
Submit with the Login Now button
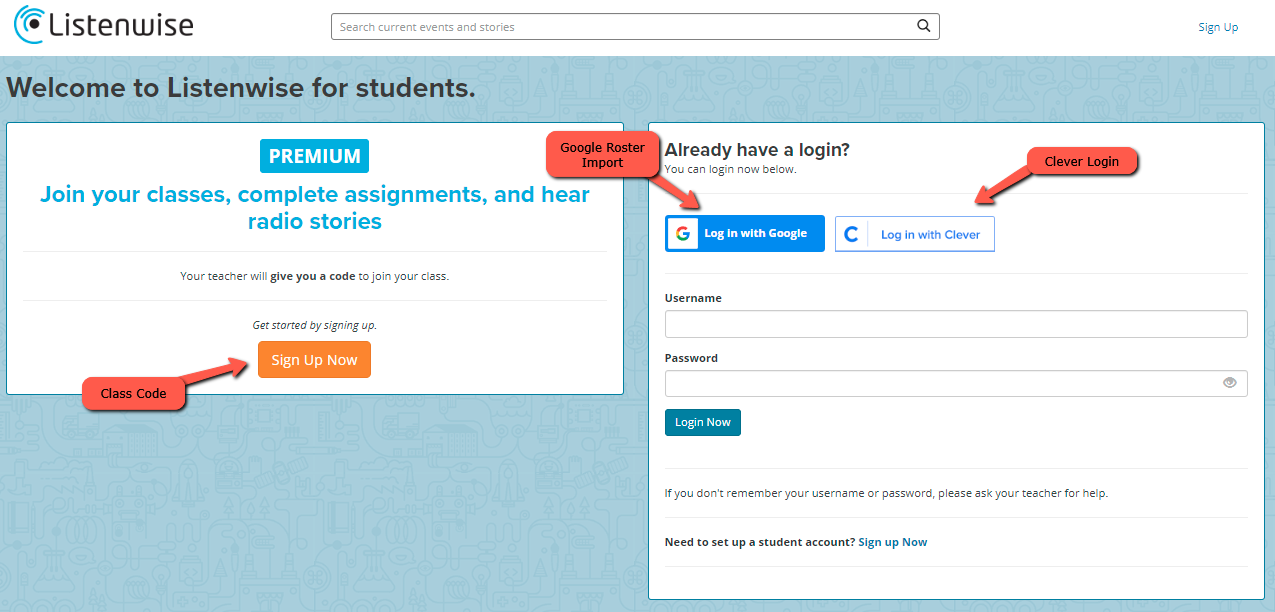(x=703, y=422)
